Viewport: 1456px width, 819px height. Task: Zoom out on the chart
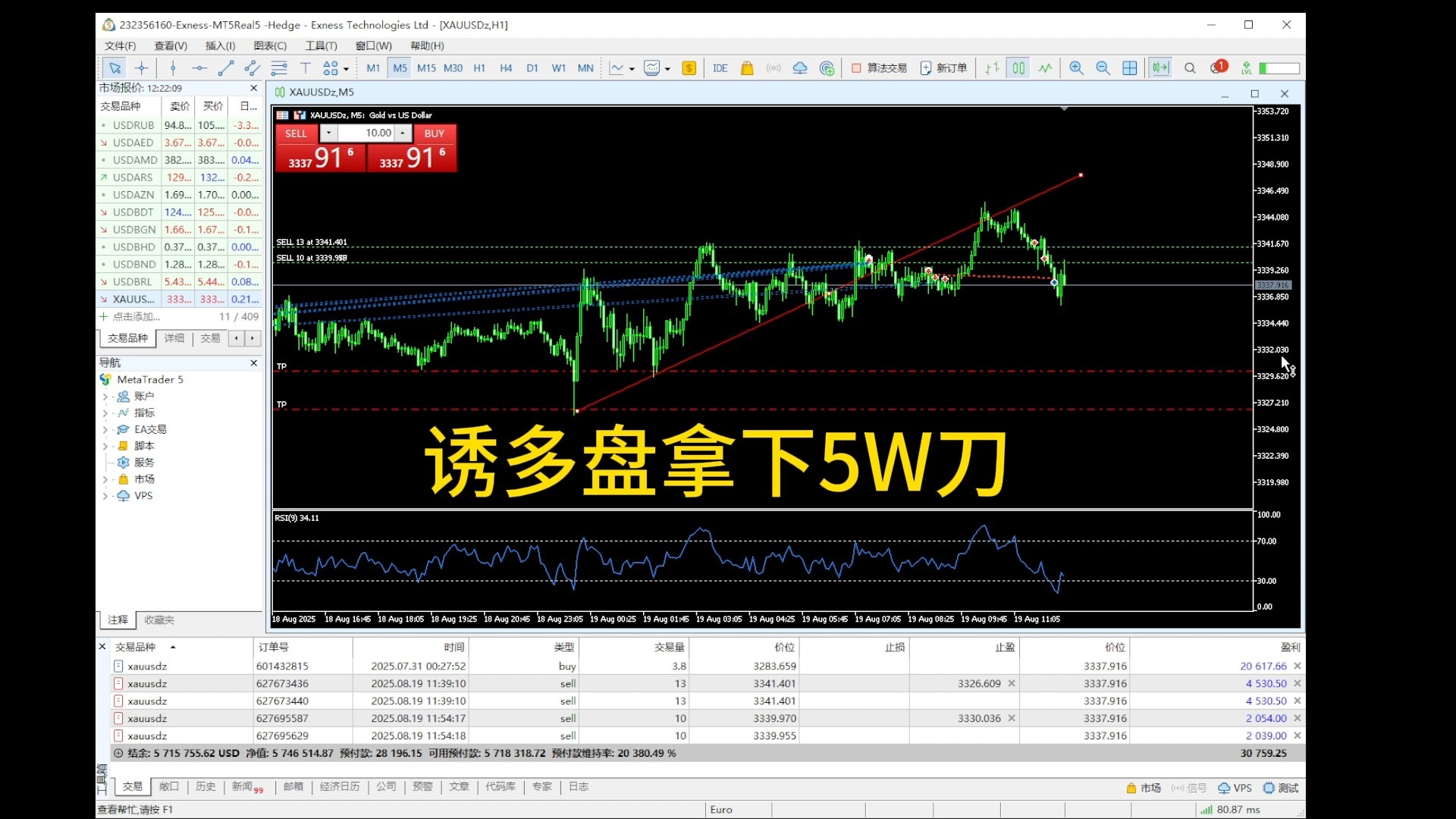pos(1103,68)
